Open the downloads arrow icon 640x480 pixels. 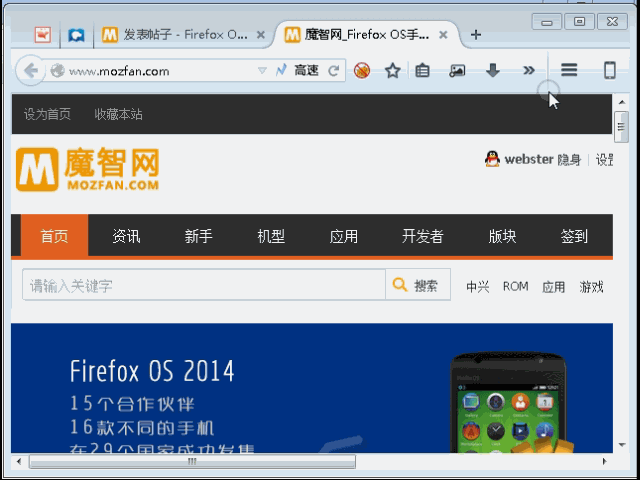493,71
